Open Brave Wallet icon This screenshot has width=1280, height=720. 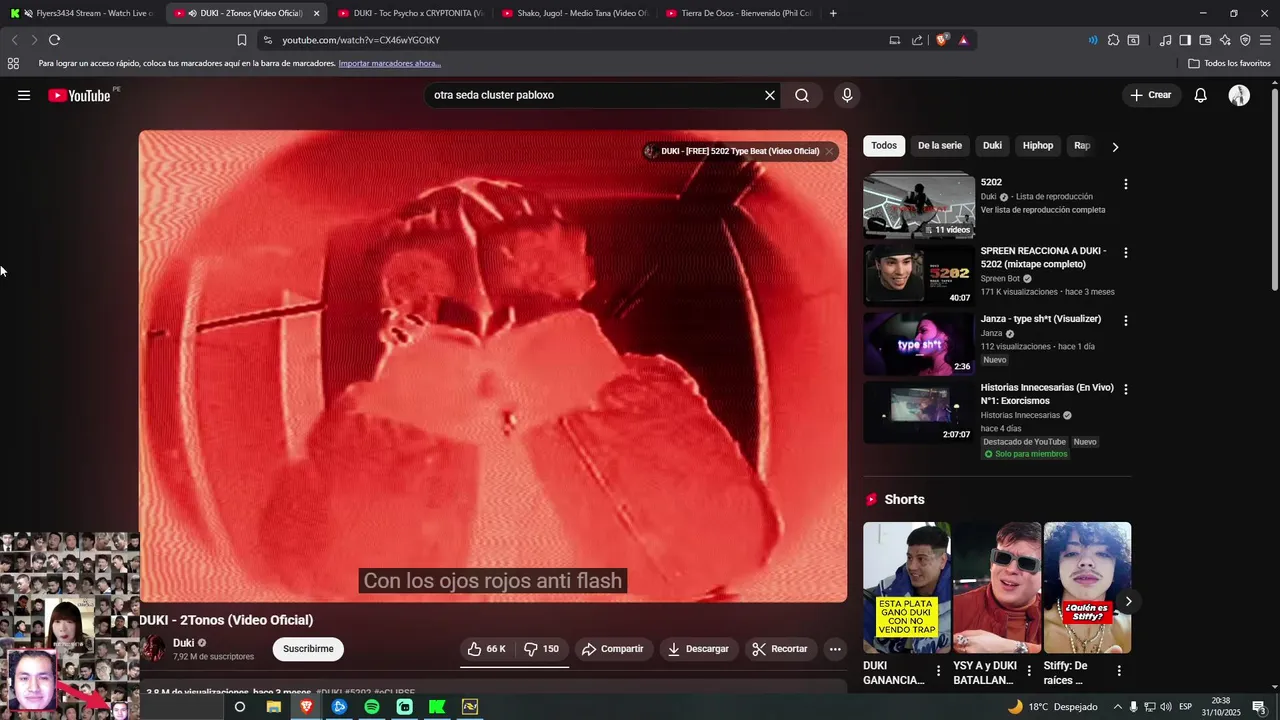click(1205, 40)
